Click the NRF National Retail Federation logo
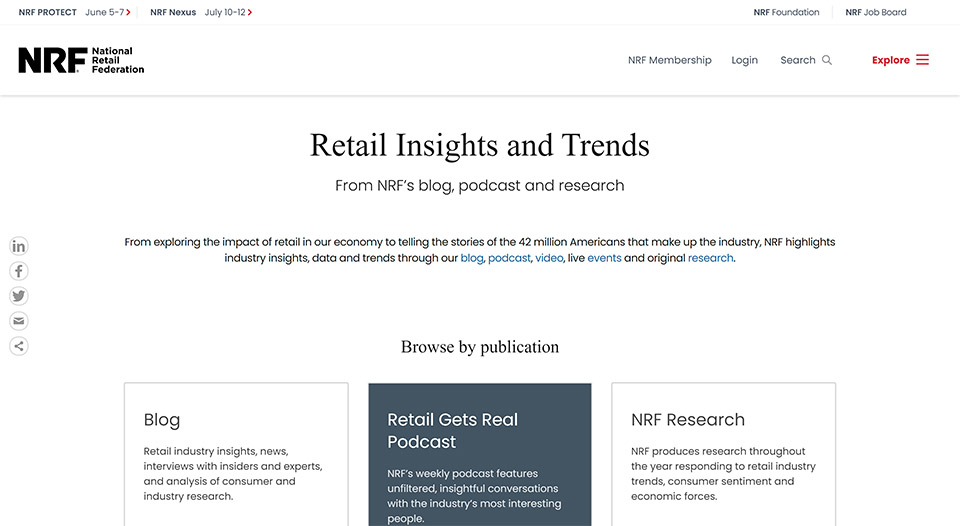 (x=81, y=60)
